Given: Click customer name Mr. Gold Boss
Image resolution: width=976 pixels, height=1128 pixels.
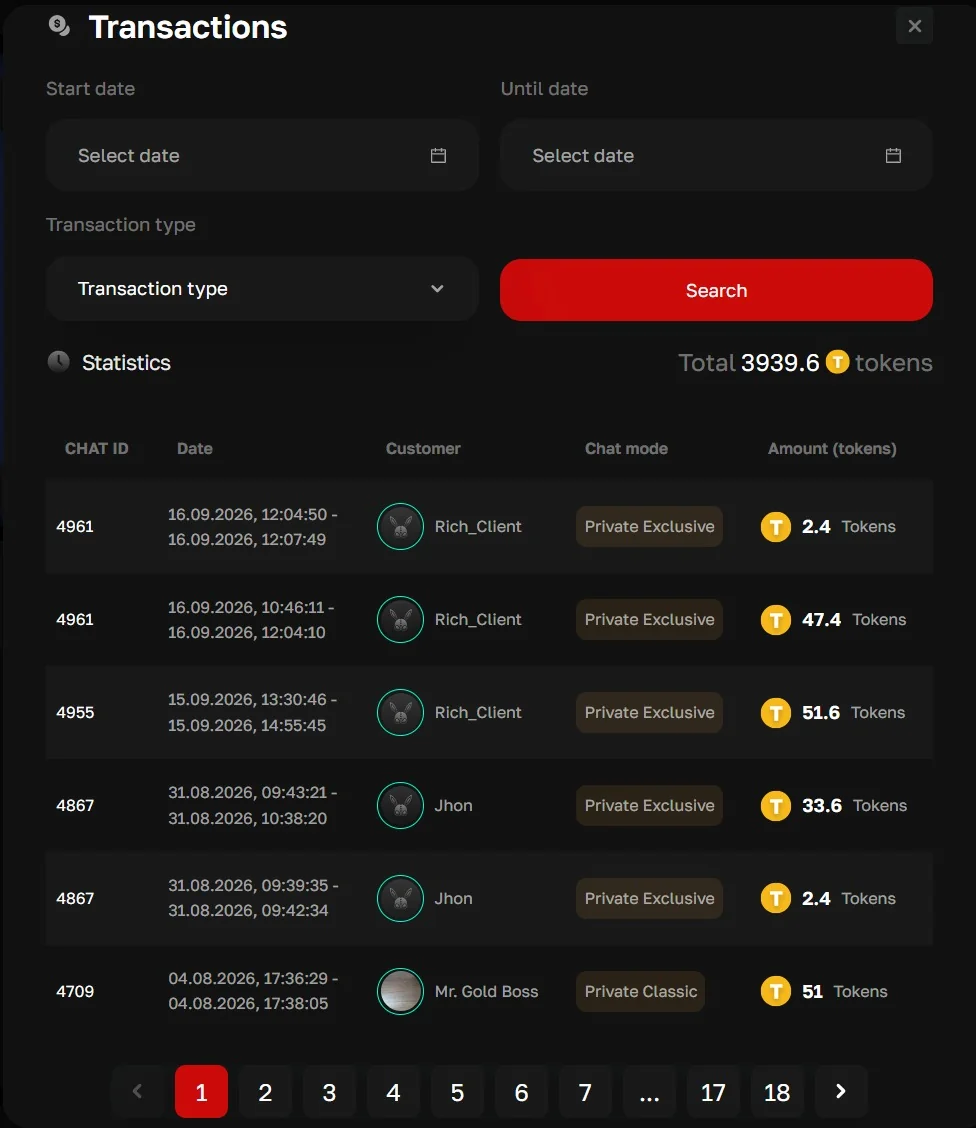Looking at the screenshot, I should (x=486, y=991).
